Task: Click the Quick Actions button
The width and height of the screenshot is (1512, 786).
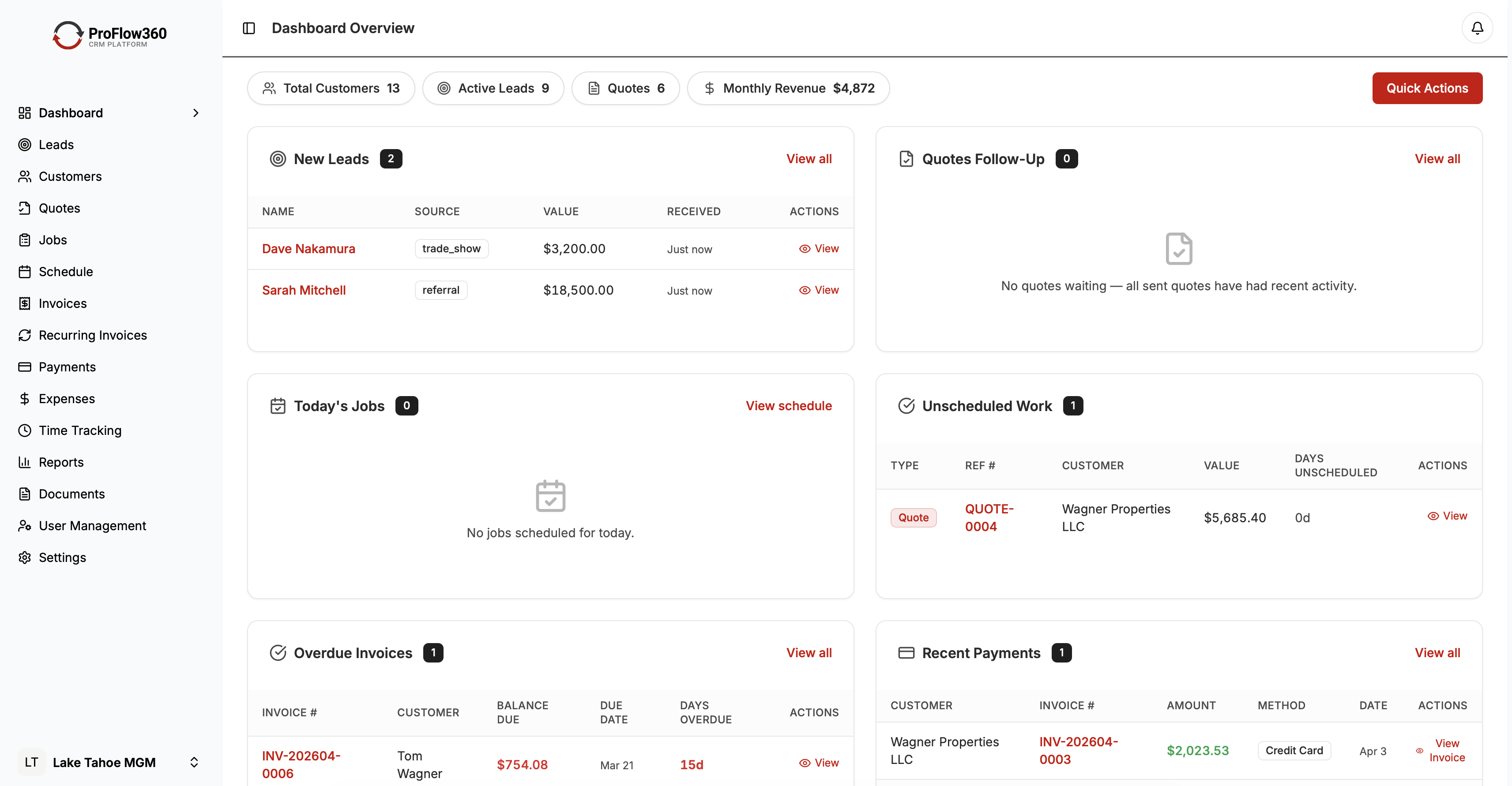Action: (1427, 88)
